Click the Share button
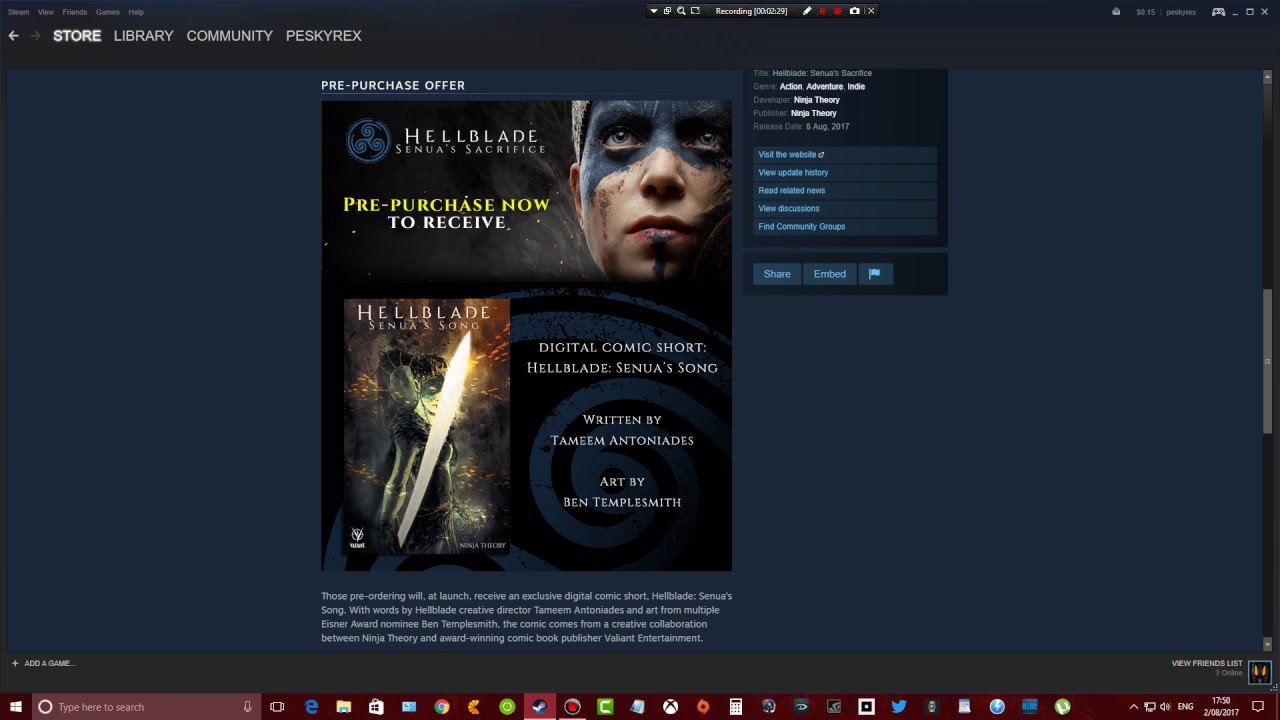1280x720 pixels. (777, 274)
